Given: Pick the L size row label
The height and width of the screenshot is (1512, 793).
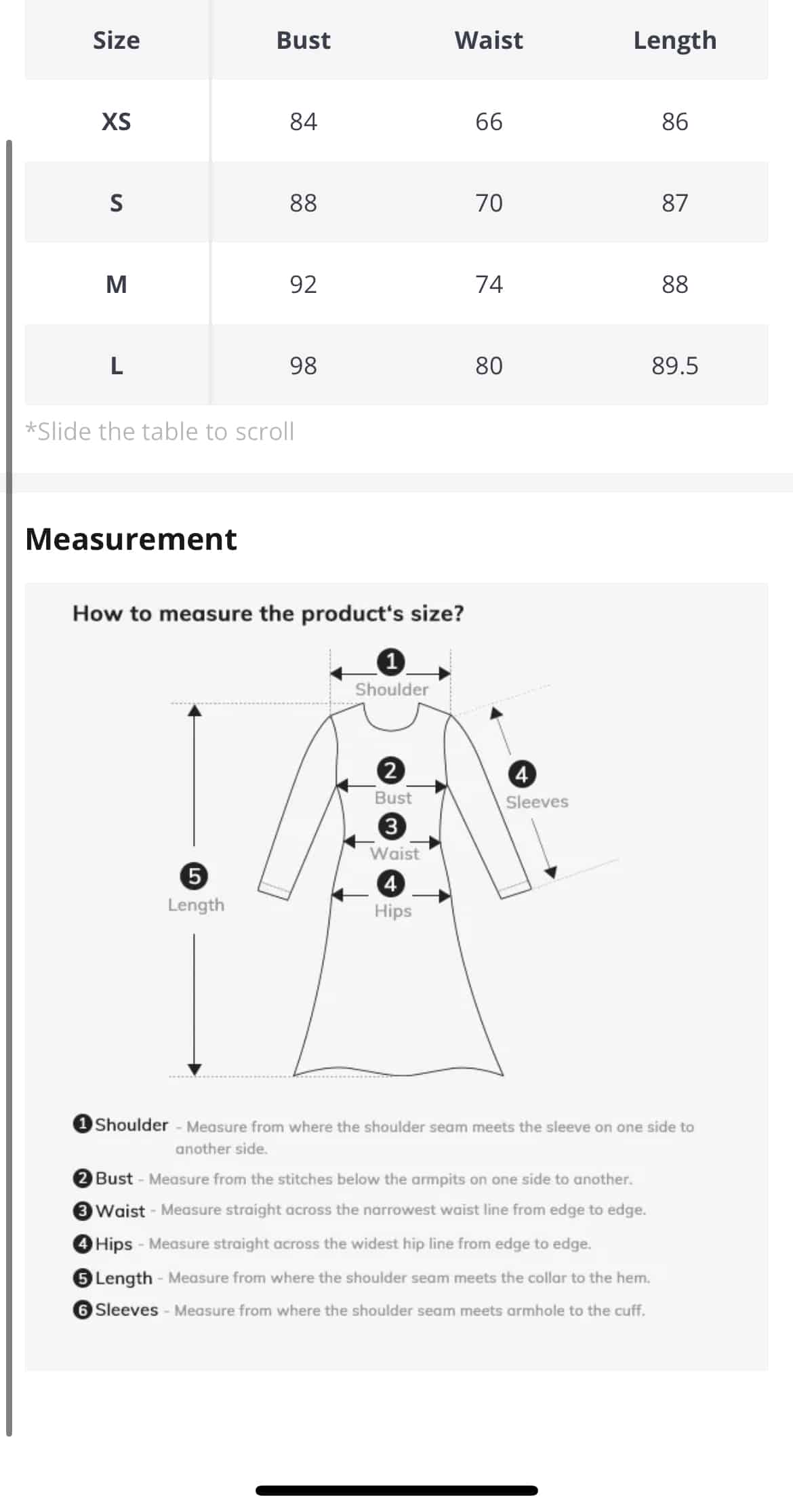Looking at the screenshot, I should [x=117, y=366].
